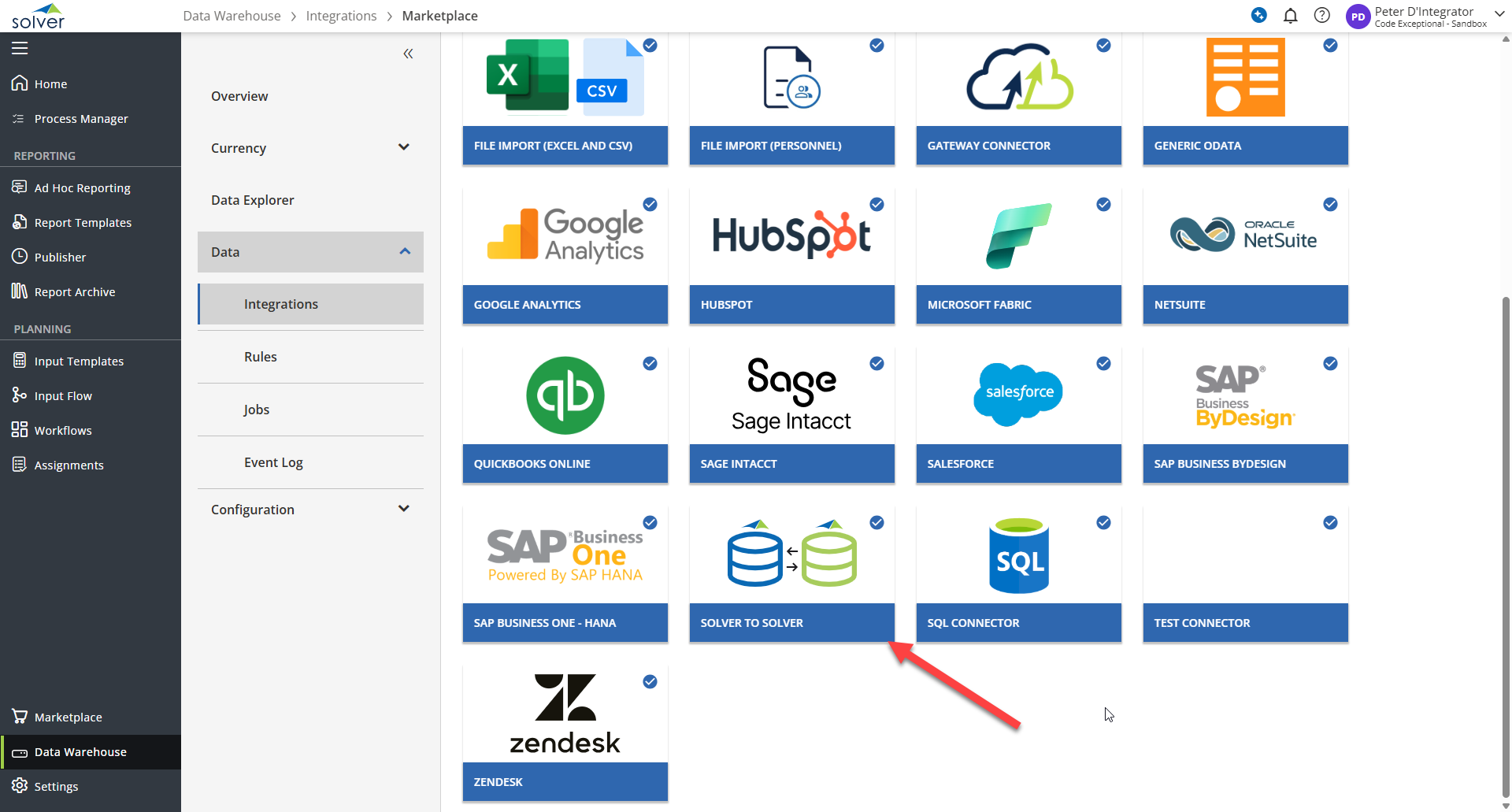Toggle checkmark on HubSpot card
Viewport: 1512px width, 812px height.
coord(876,205)
